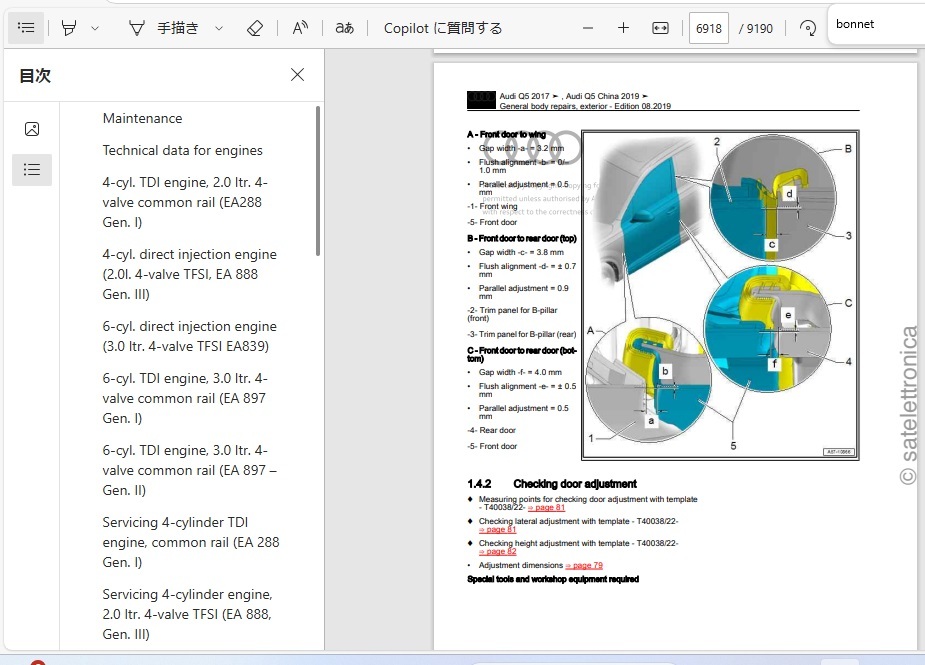Click Gap width -c- = 3.8 mm text
The width and height of the screenshot is (925, 665).
(521, 252)
